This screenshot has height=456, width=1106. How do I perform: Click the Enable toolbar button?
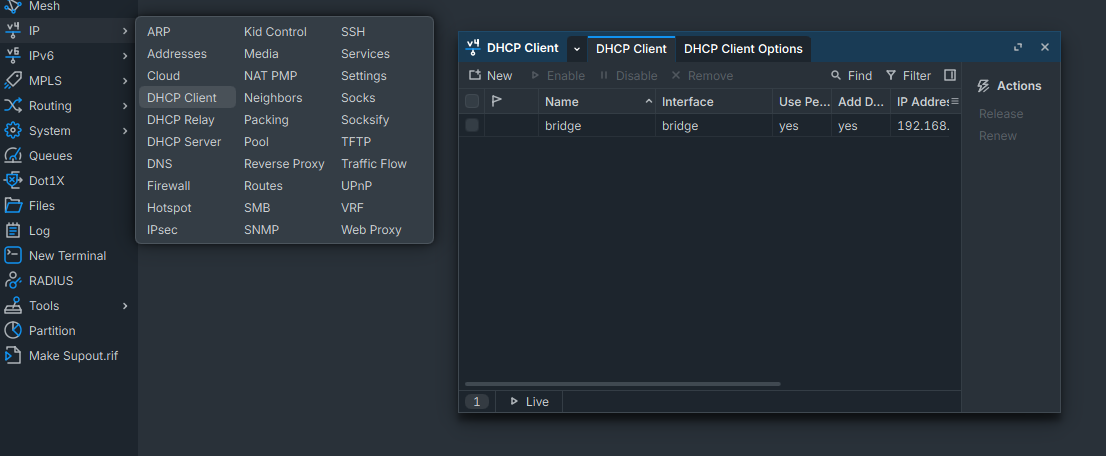point(557,76)
